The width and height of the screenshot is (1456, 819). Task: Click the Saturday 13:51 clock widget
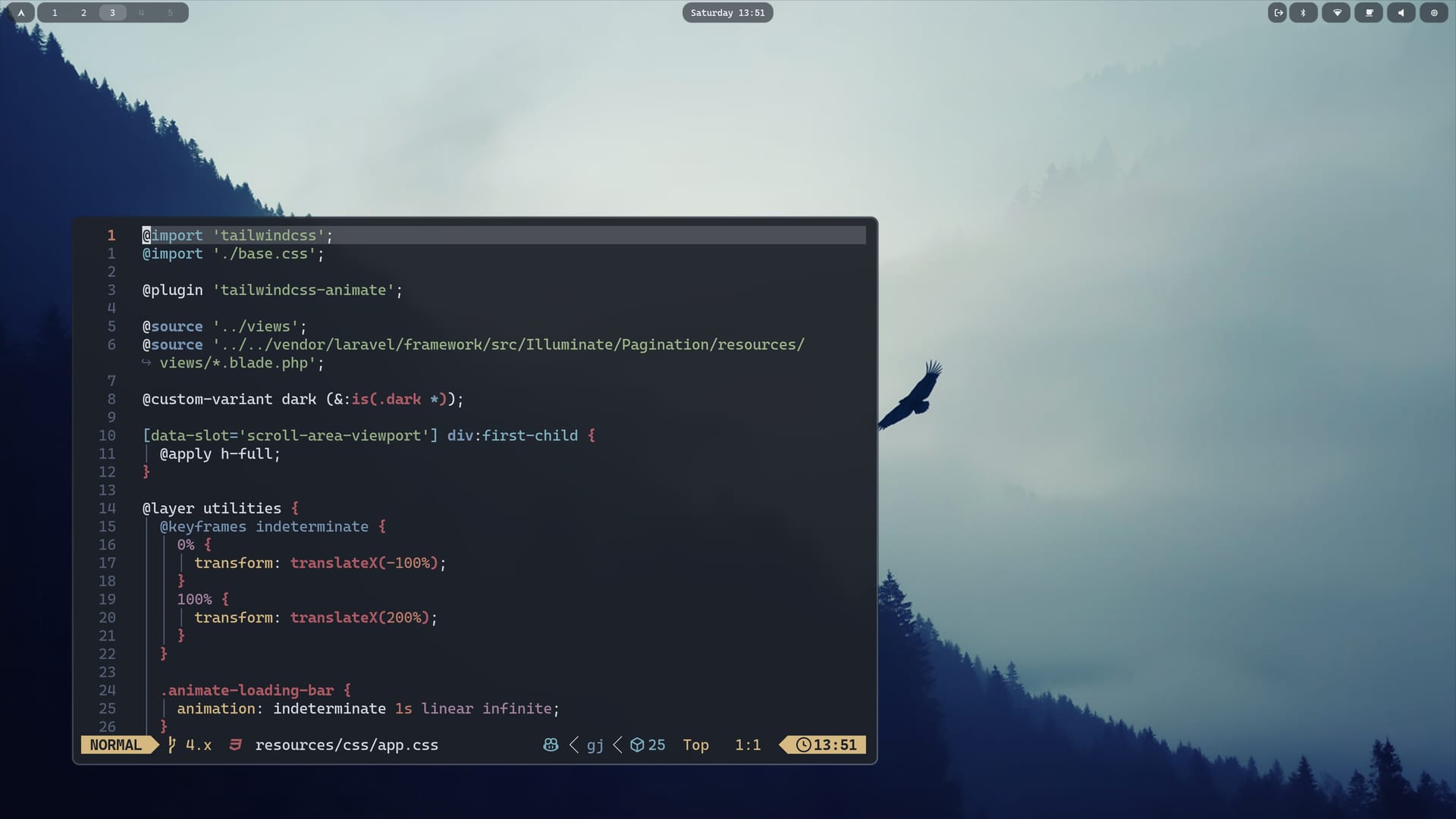(x=727, y=13)
